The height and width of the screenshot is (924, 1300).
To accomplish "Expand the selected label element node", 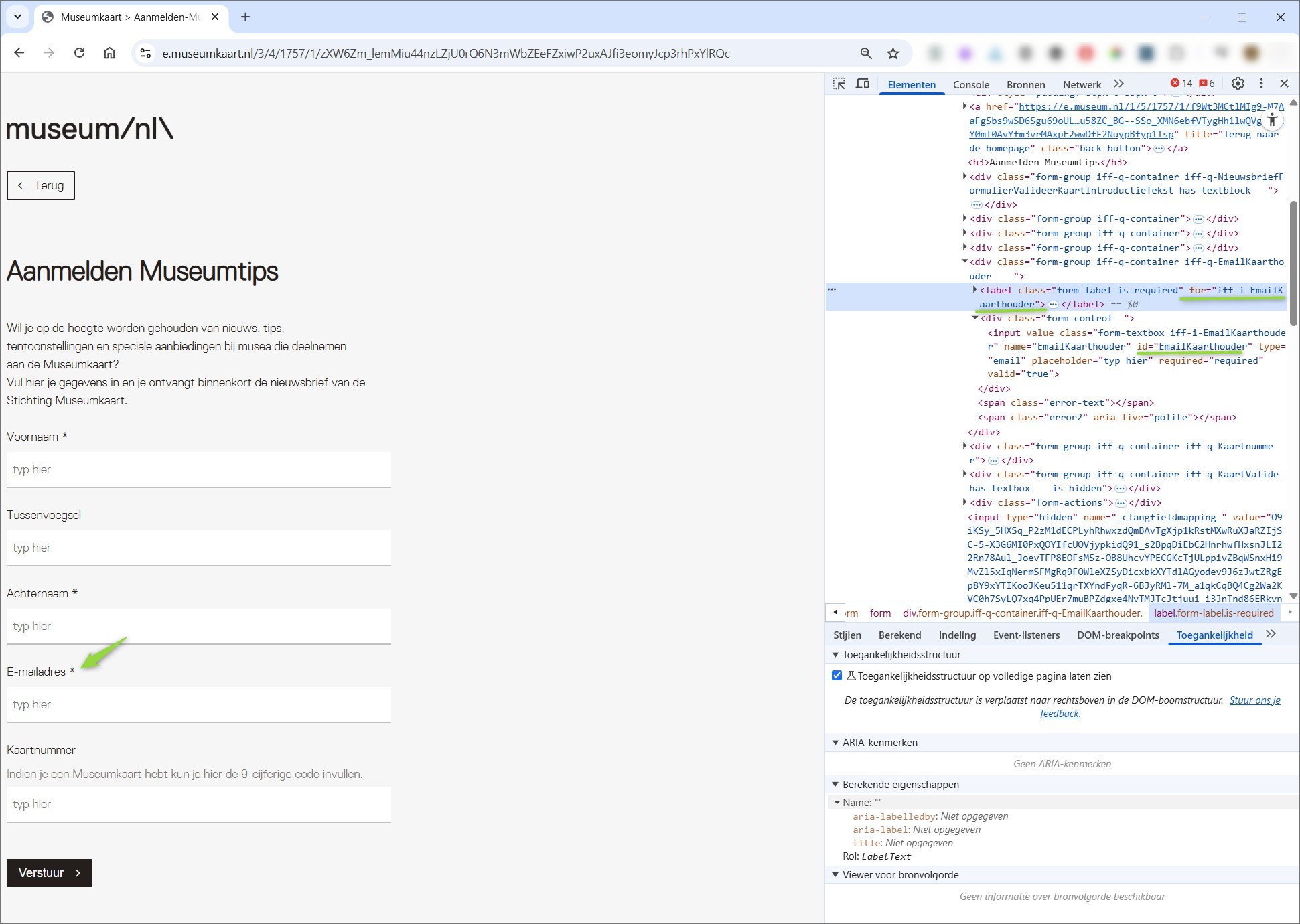I will pyautogui.click(x=974, y=289).
